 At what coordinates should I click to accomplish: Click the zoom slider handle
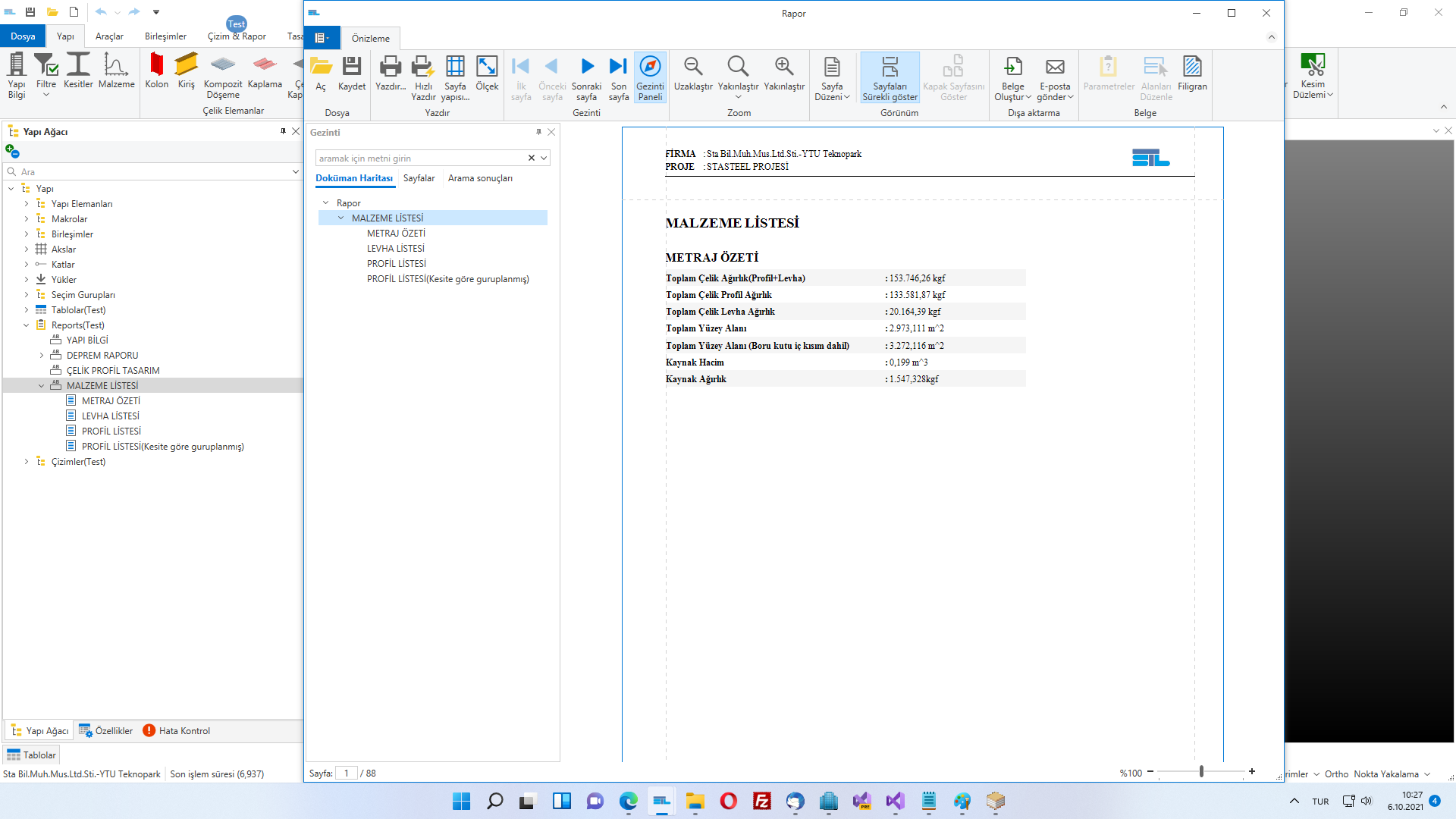tap(1201, 772)
